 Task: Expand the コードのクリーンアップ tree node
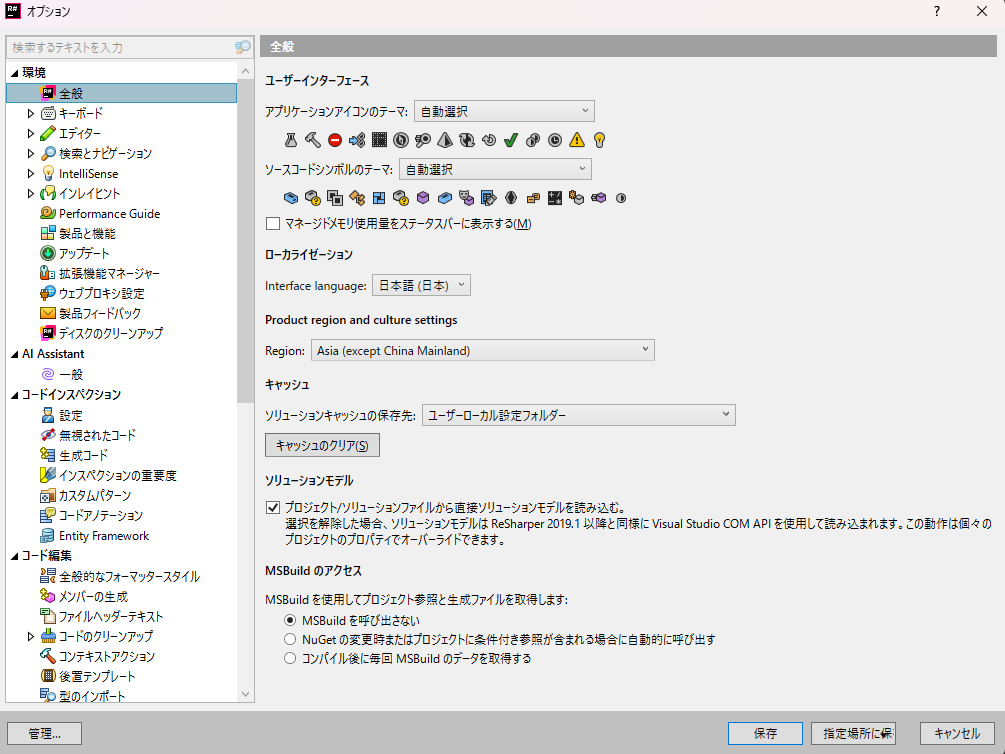[30, 636]
